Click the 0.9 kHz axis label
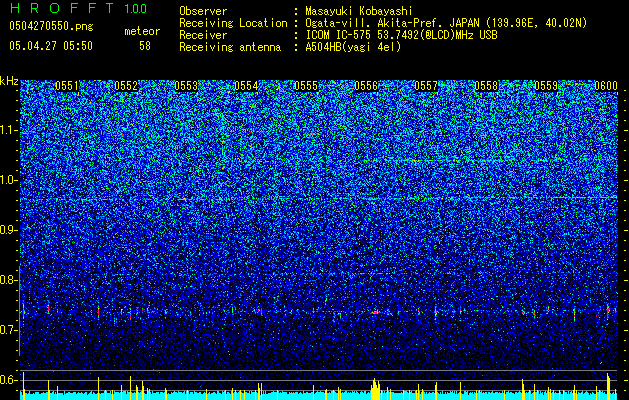The image size is (629, 400). point(9,230)
